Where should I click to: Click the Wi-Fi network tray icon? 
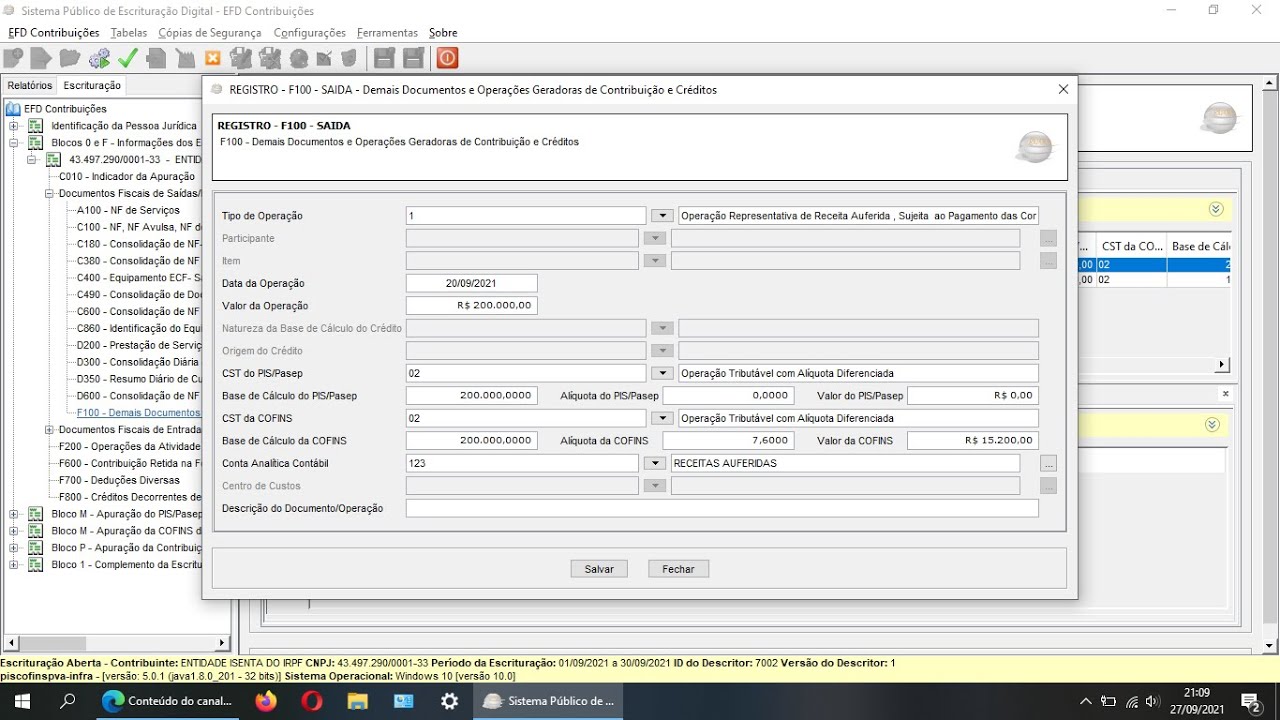coord(1131,701)
